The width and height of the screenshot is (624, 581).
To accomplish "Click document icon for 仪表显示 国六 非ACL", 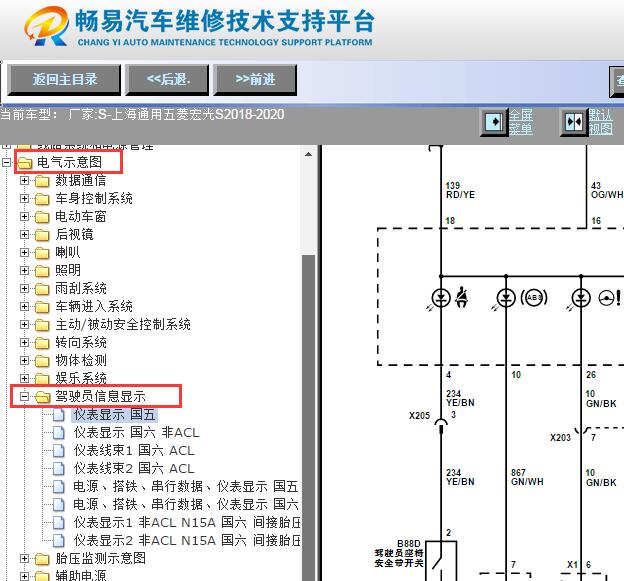I will (59, 433).
